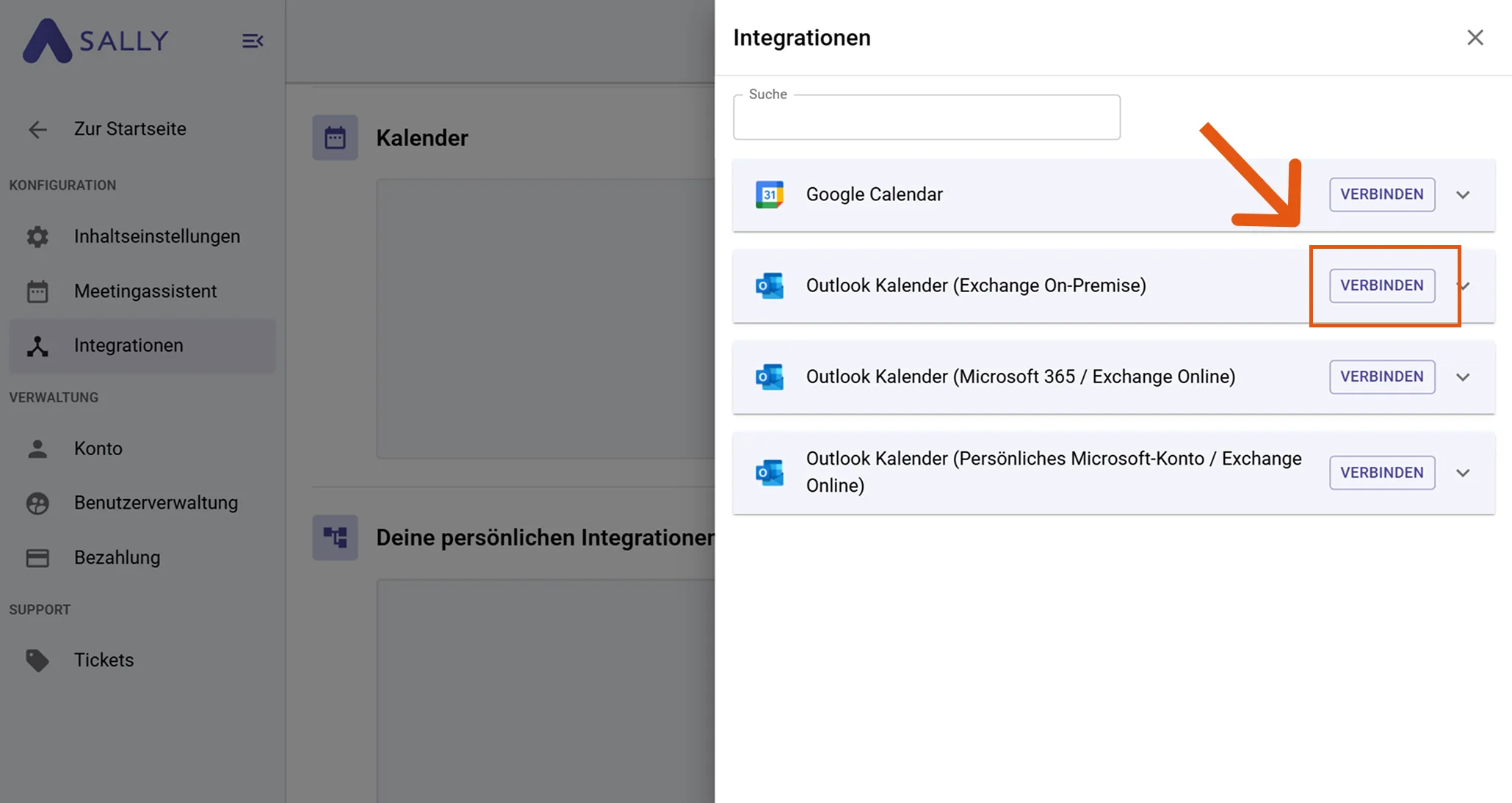Click the Deine persönlichen Integrationen heading

coord(546,537)
